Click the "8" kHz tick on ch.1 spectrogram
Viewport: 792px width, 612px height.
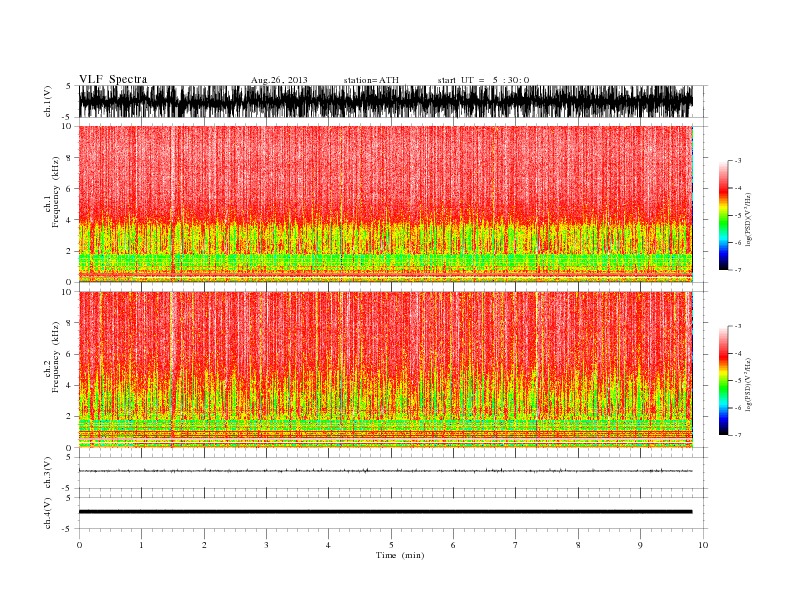click(69, 158)
